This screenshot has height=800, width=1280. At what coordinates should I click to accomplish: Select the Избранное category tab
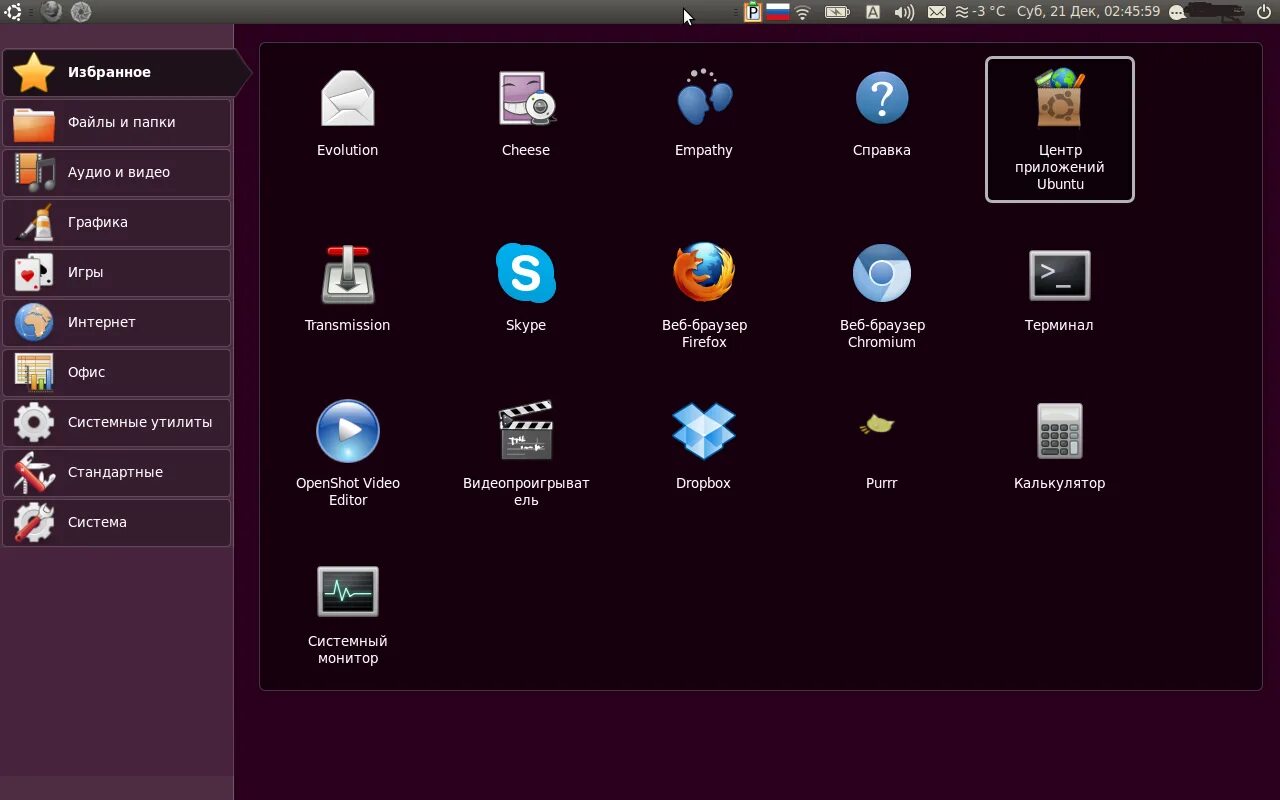tap(124, 72)
